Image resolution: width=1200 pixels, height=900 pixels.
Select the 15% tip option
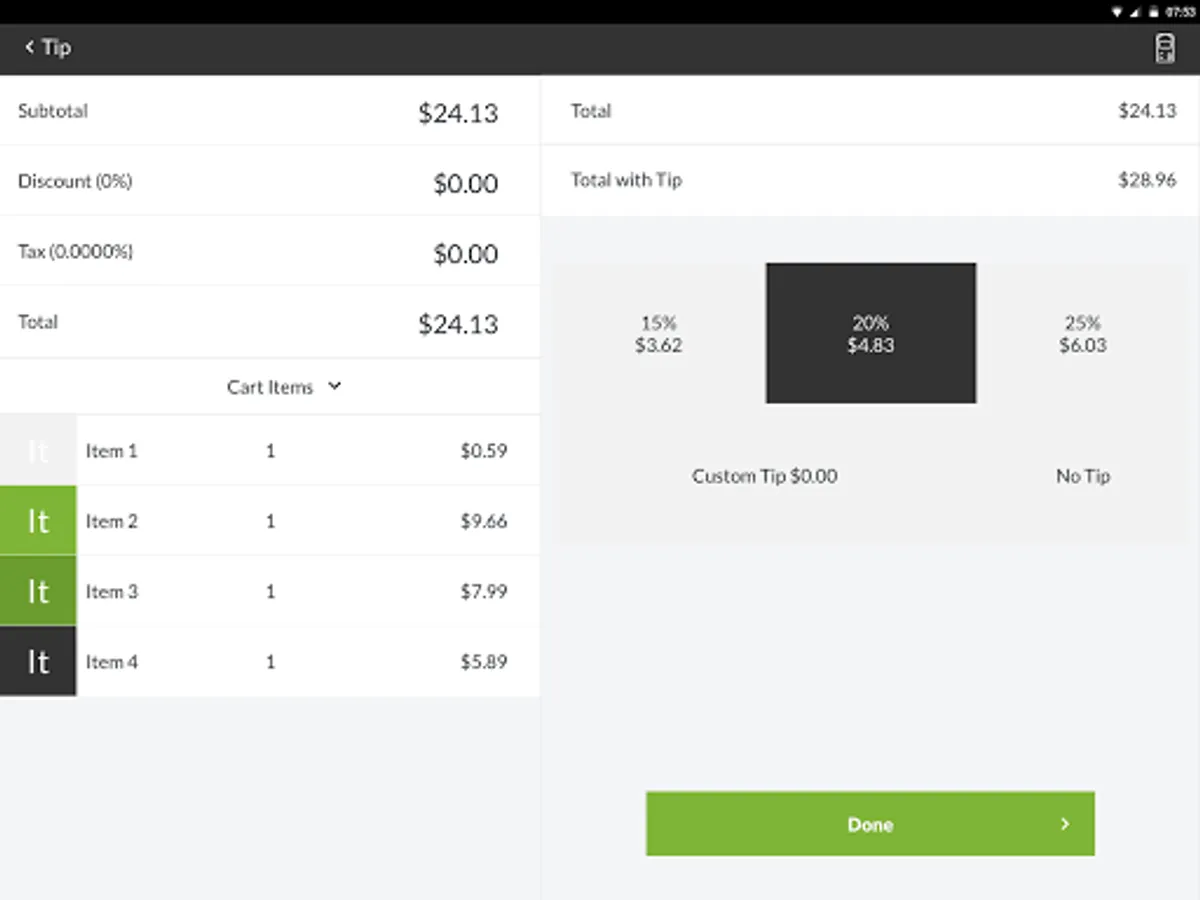(x=658, y=334)
